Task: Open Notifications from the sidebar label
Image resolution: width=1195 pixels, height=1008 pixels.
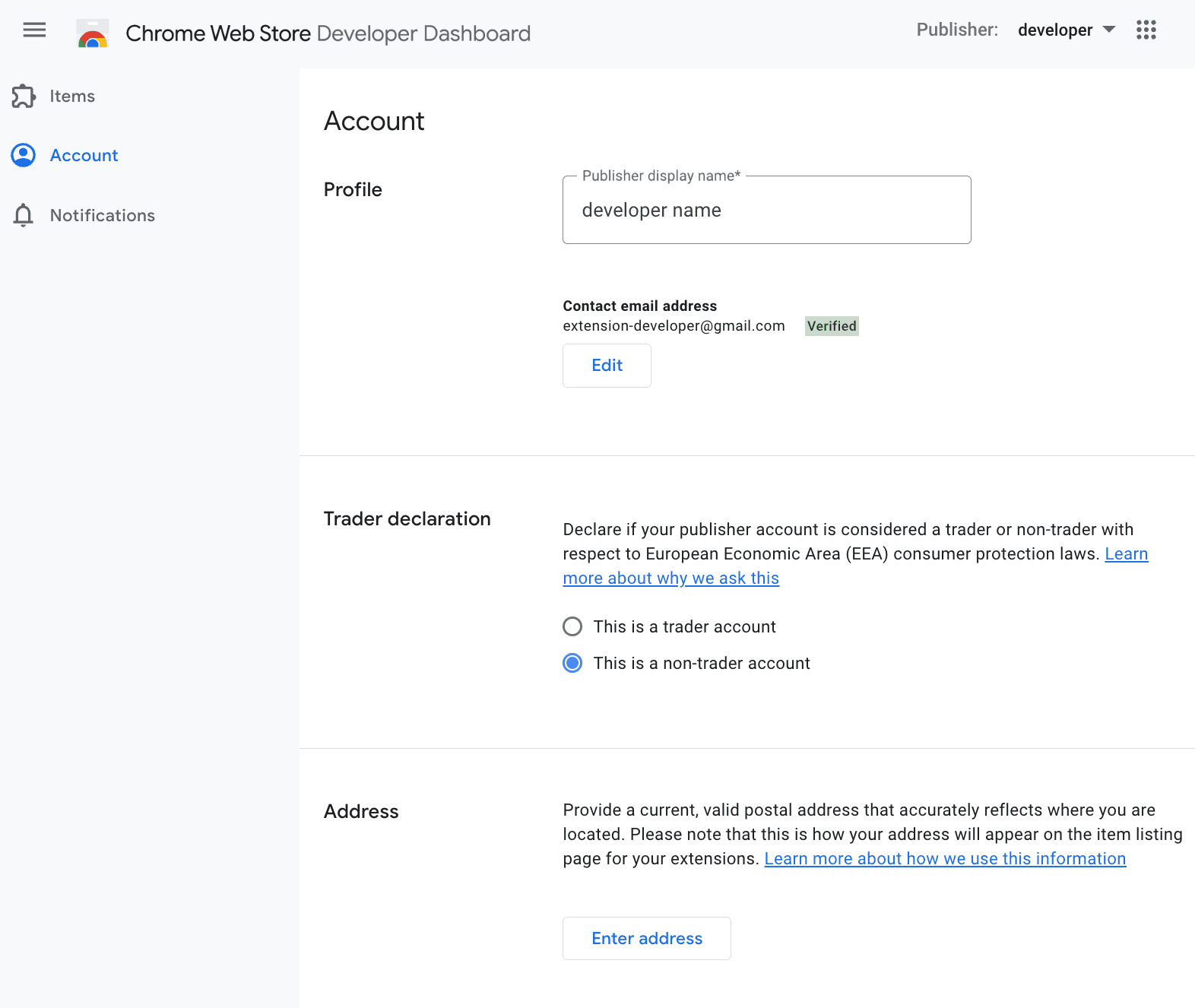Action: click(x=103, y=216)
